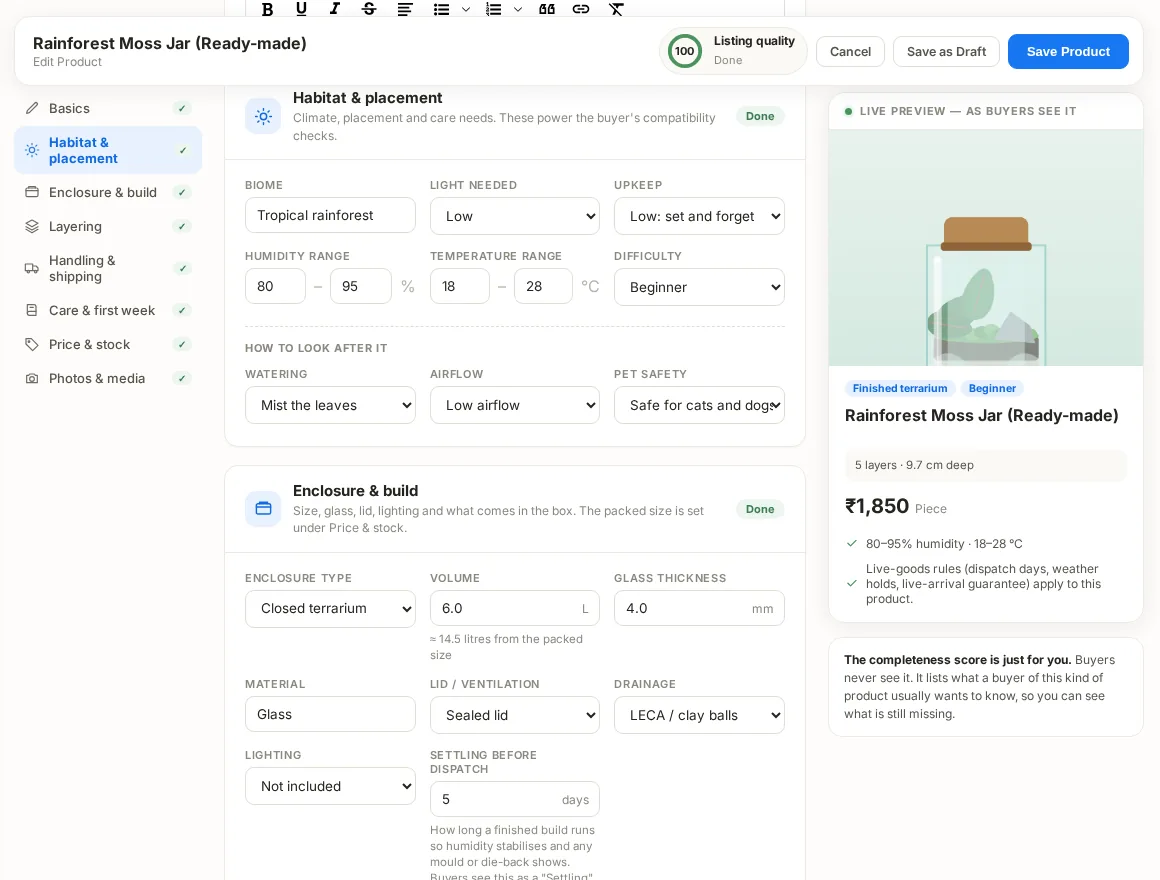Edit the Glass Thickness field
Screen dimensions: 1160x880
pos(699,608)
